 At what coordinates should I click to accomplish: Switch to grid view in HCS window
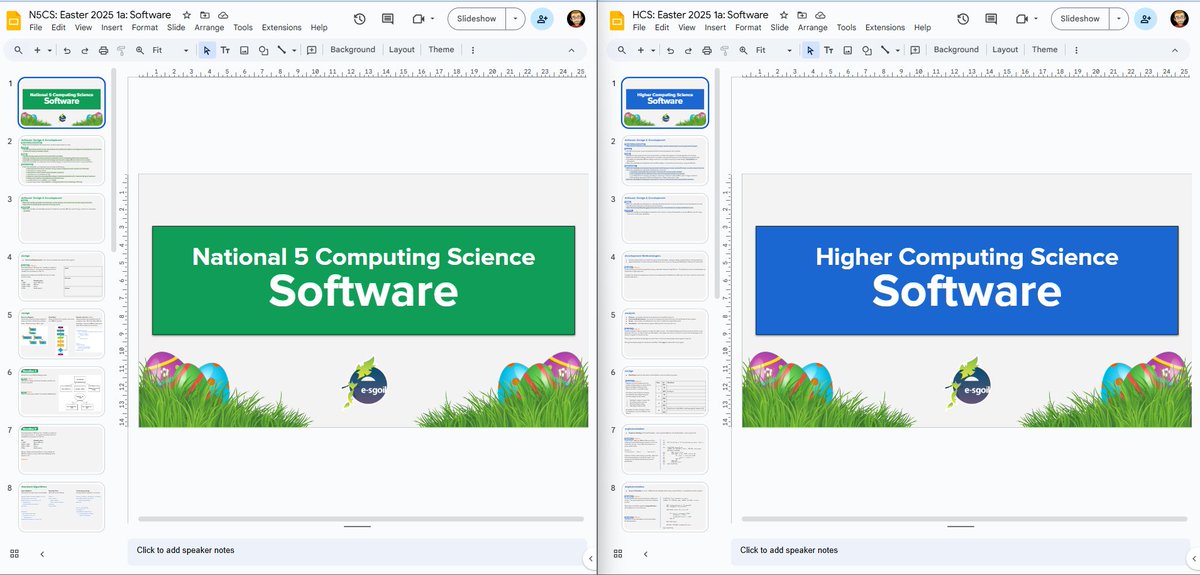tap(618, 553)
